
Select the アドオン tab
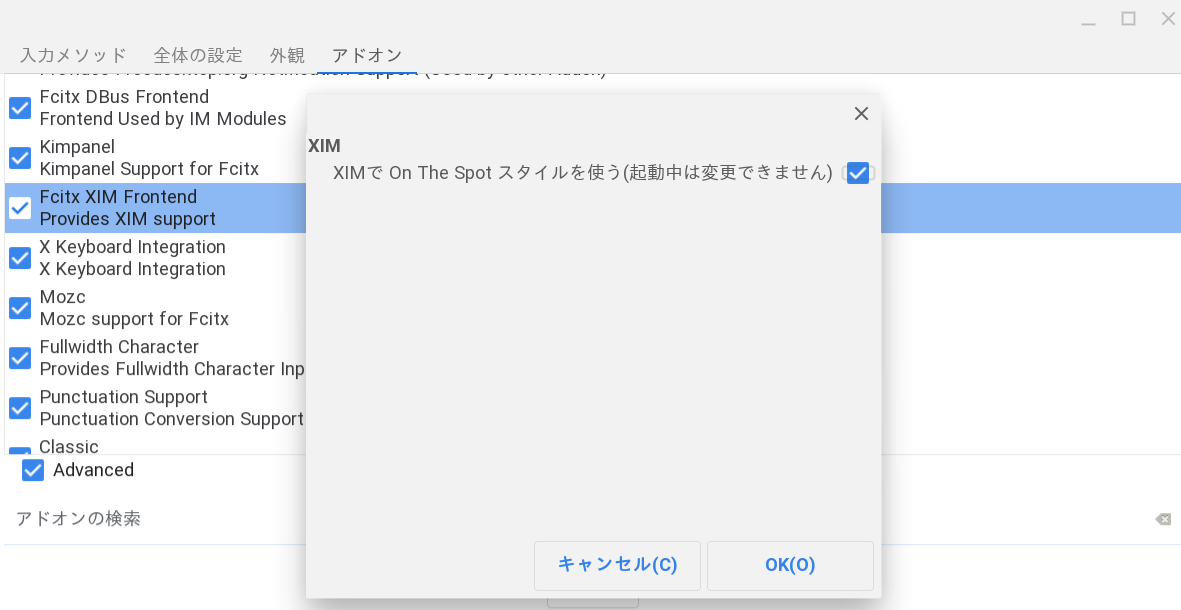click(x=367, y=56)
